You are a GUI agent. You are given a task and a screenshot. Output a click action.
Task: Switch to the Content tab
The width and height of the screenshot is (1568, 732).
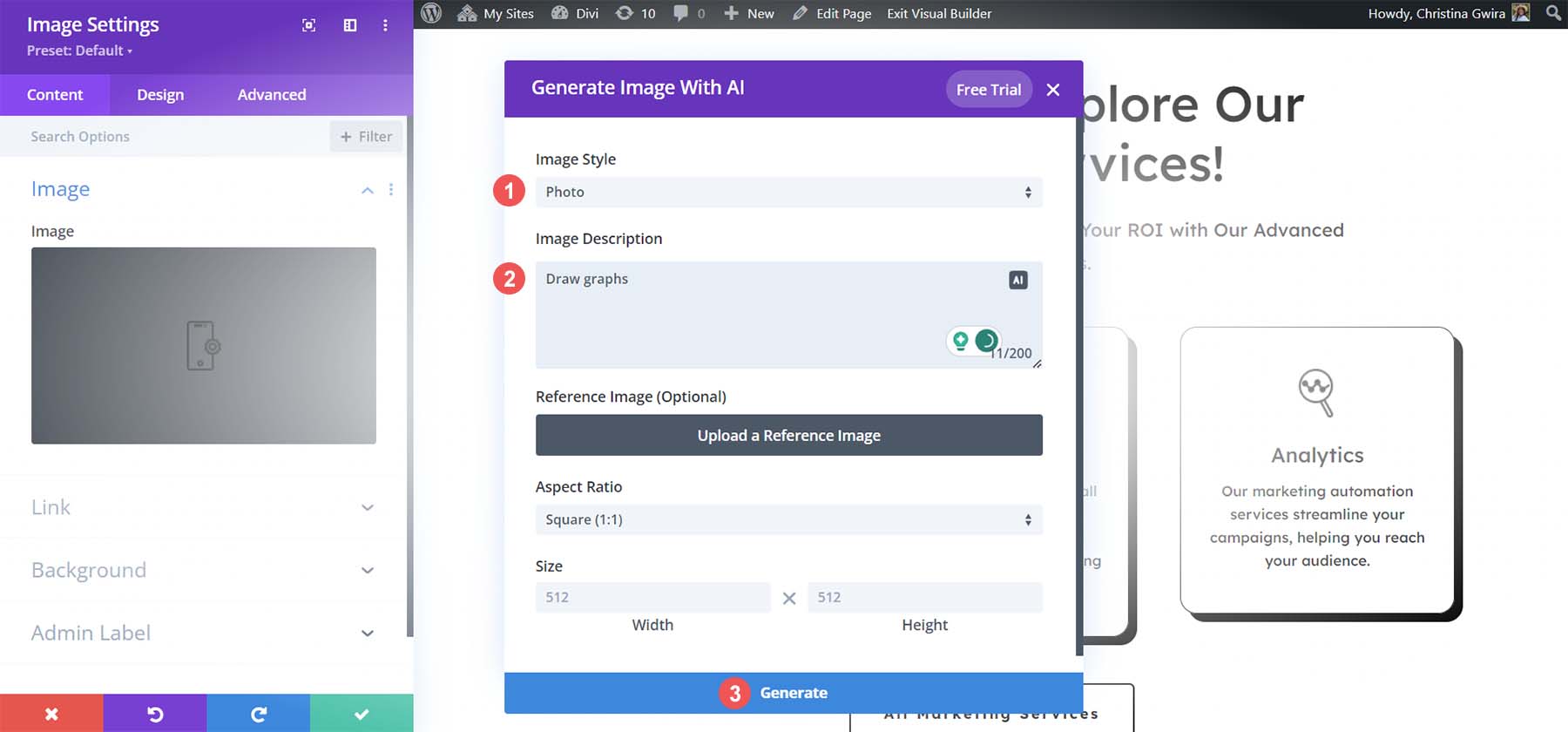55,95
